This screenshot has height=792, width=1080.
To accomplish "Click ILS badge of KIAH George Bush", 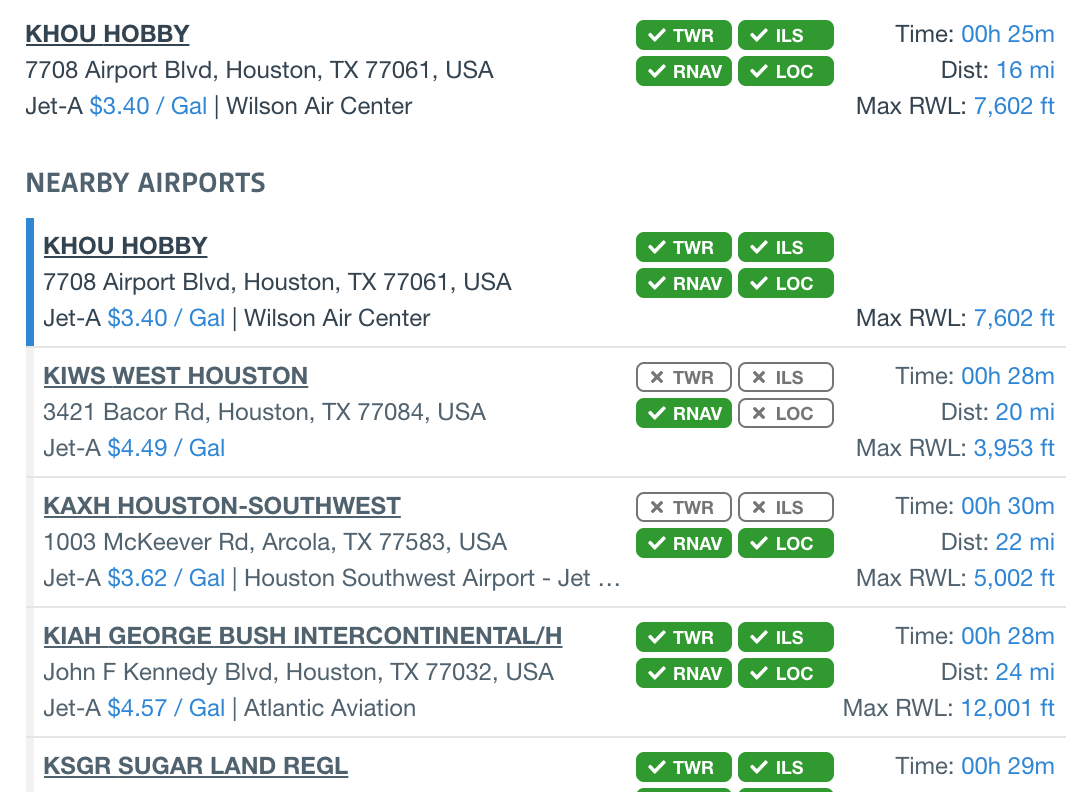I will click(x=786, y=637).
